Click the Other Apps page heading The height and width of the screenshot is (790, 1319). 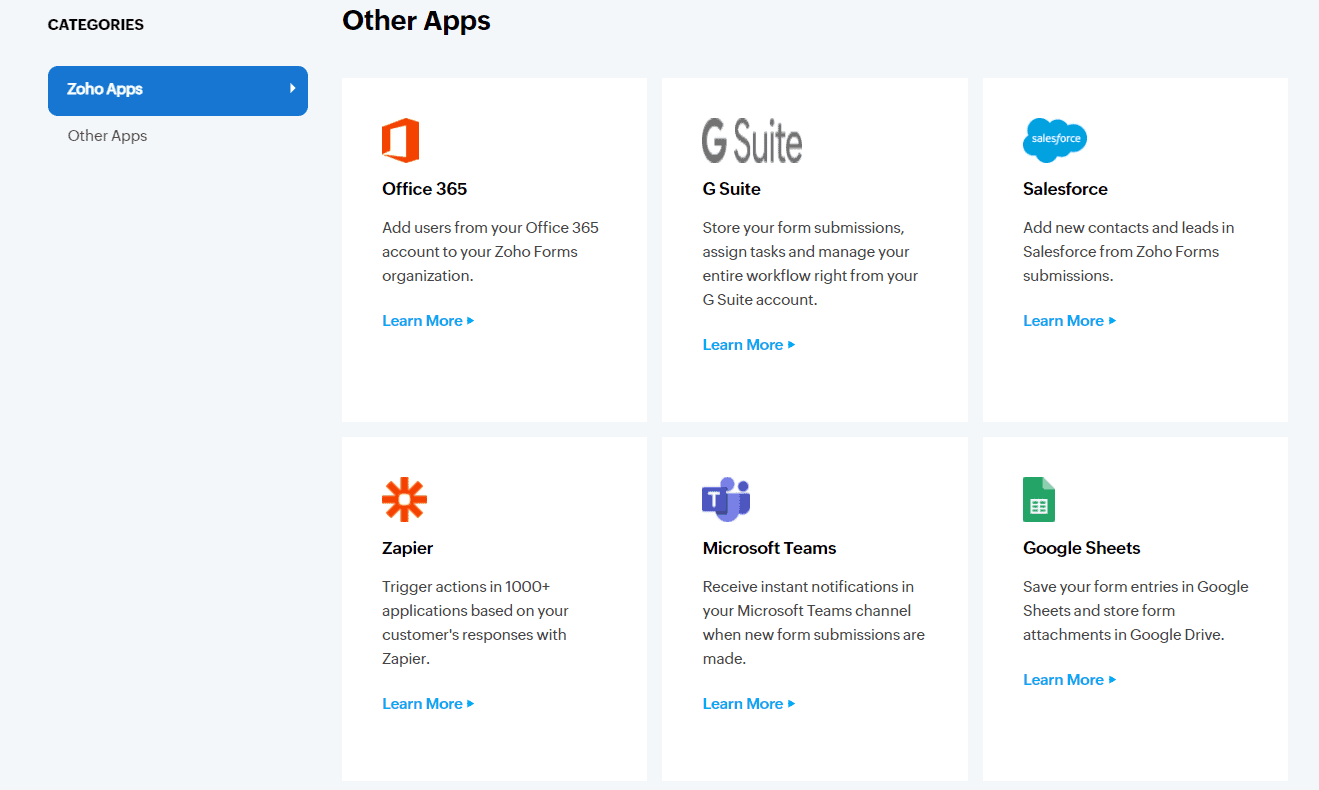tap(416, 20)
